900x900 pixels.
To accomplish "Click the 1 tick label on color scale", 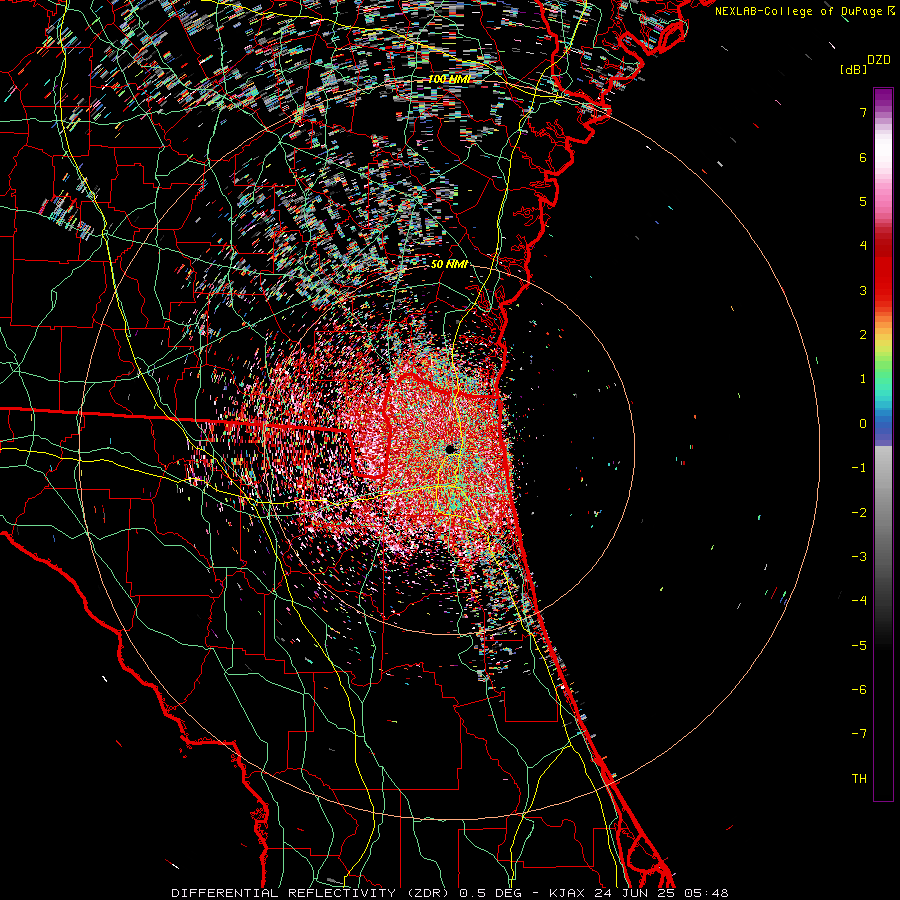I will click(x=863, y=379).
